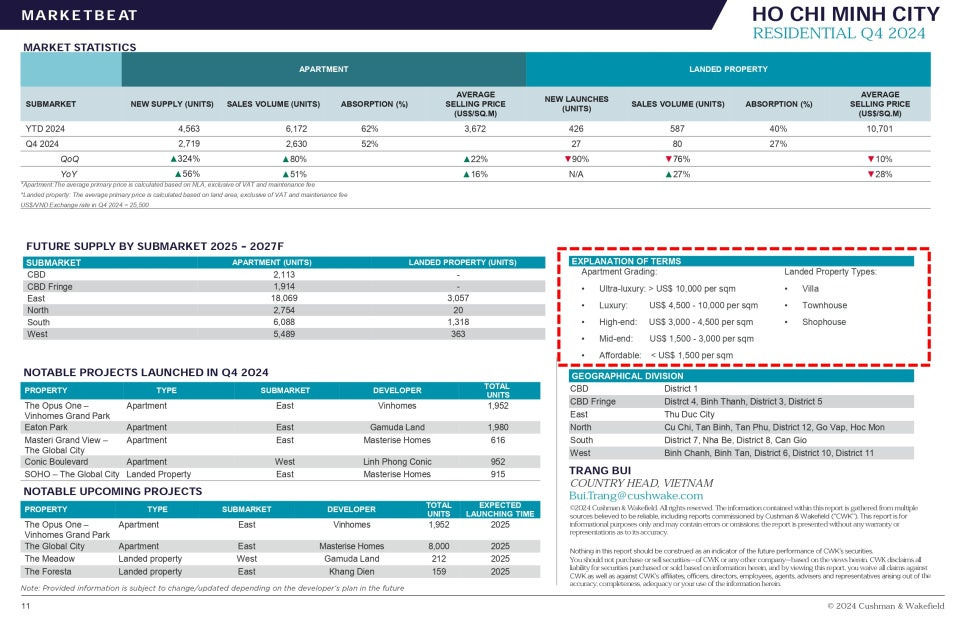Click the 'TRANG BUI' contact name
The width and height of the screenshot is (966, 625).
click(600, 471)
